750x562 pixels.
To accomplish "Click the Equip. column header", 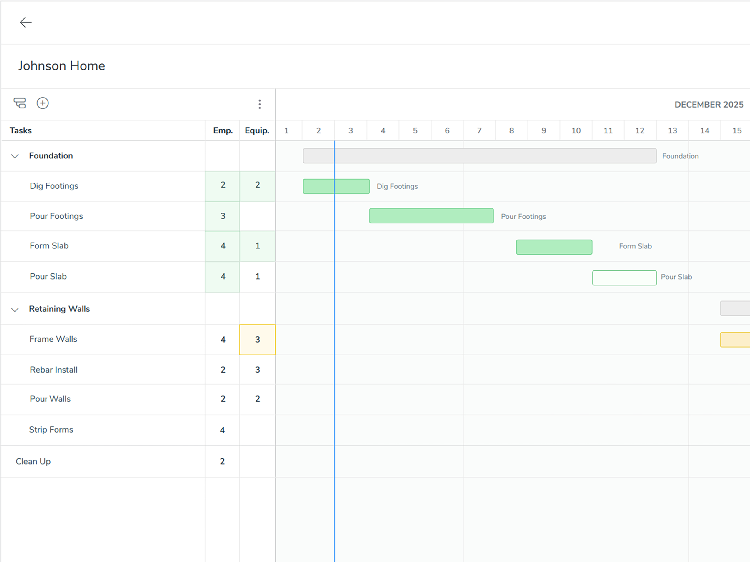I will 257,130.
